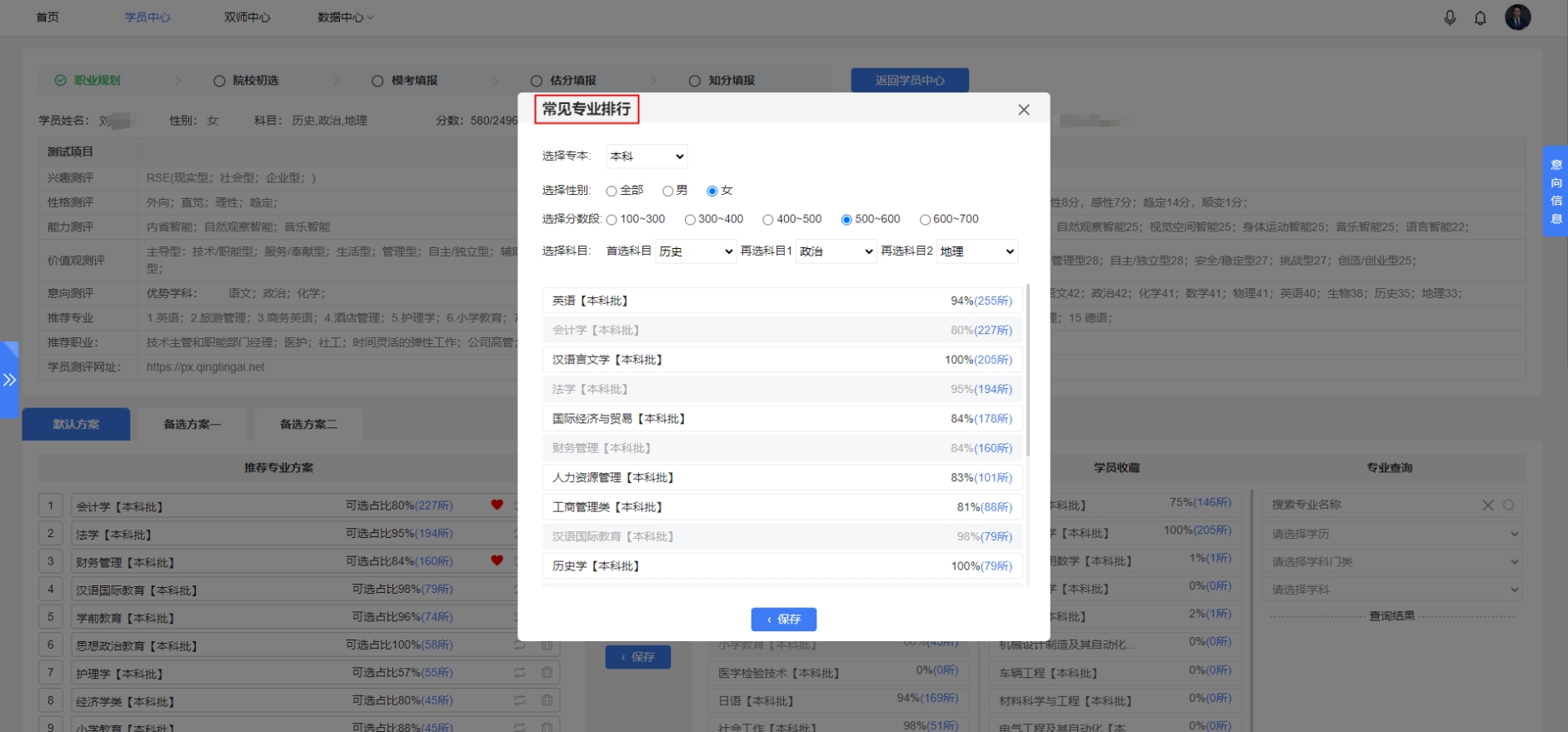Click swap icon on 护理学 row
Image resolution: width=1568 pixels, height=732 pixels.
[x=520, y=672]
